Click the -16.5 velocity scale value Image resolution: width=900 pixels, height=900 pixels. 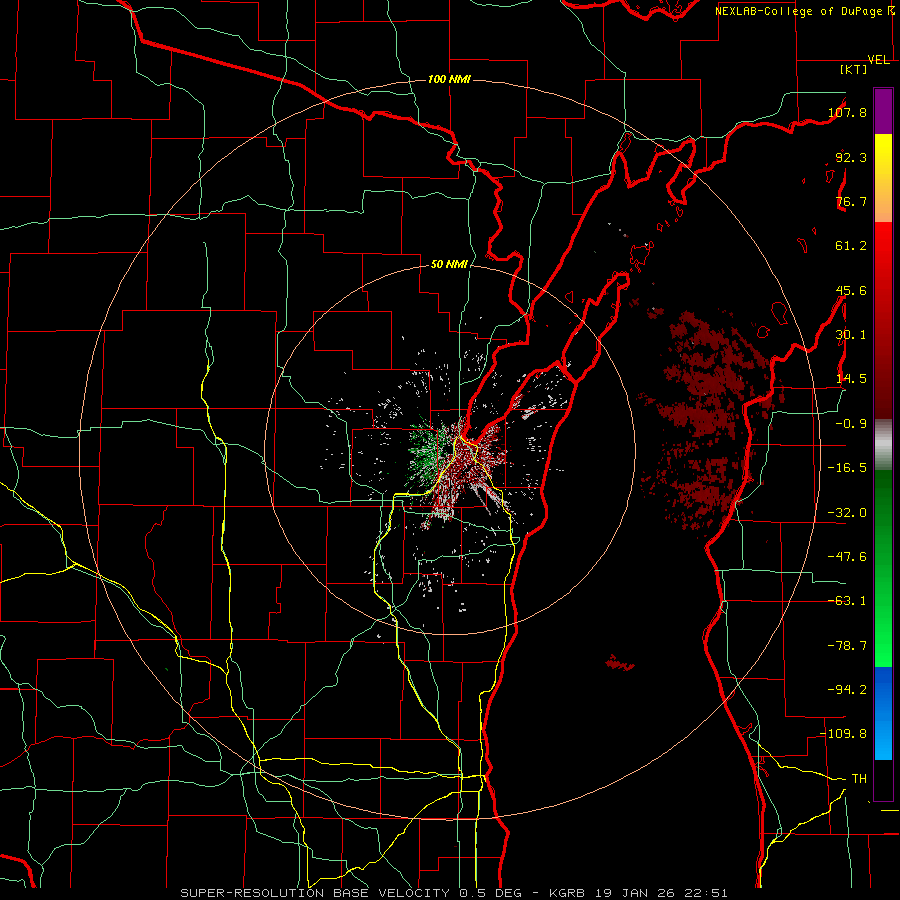pos(848,468)
